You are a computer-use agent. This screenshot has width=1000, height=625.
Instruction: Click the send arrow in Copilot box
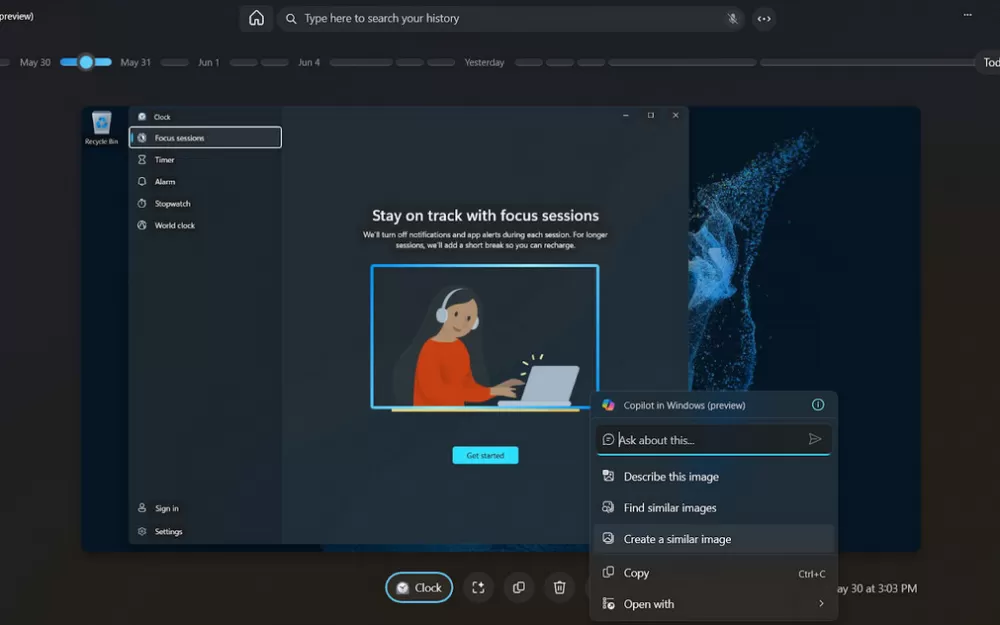tap(815, 439)
